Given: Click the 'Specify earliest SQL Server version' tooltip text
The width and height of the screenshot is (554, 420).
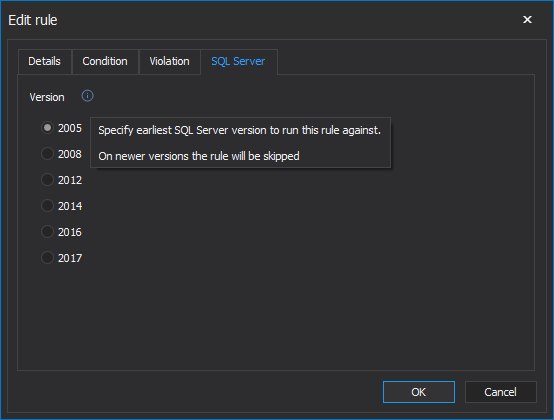Looking at the screenshot, I should click(x=240, y=130).
